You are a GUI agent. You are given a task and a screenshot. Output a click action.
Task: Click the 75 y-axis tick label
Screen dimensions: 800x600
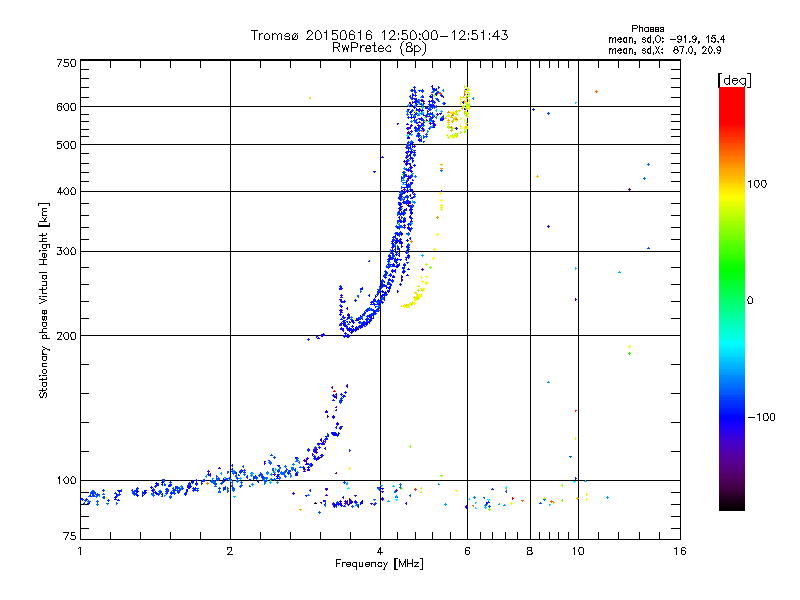(70, 536)
